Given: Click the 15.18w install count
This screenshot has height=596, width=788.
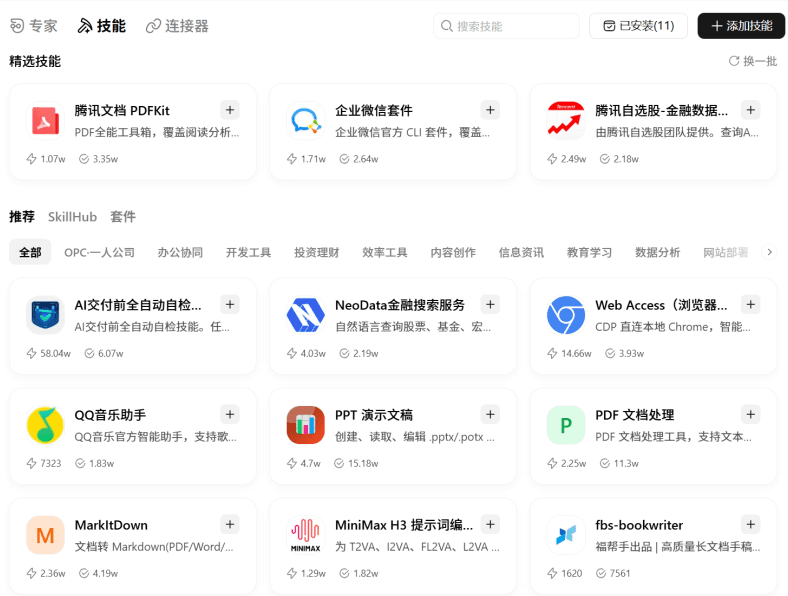Looking at the screenshot, I should 356,463.
